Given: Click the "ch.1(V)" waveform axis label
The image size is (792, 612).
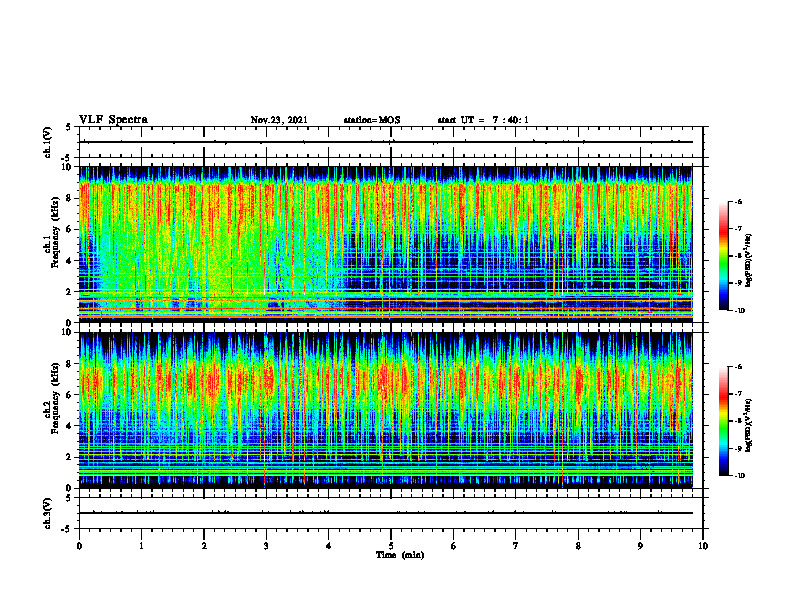Looking at the screenshot, I should point(48,142).
